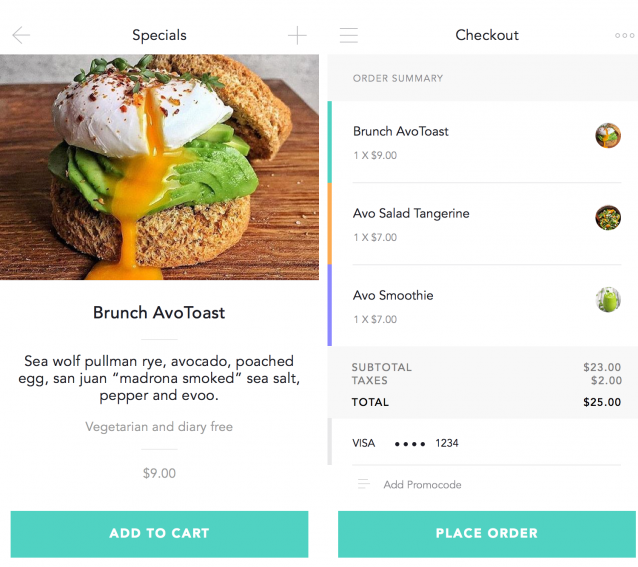The image size is (638, 567).
Task: Tap the large AvoToast food photo
Action: (x=160, y=167)
